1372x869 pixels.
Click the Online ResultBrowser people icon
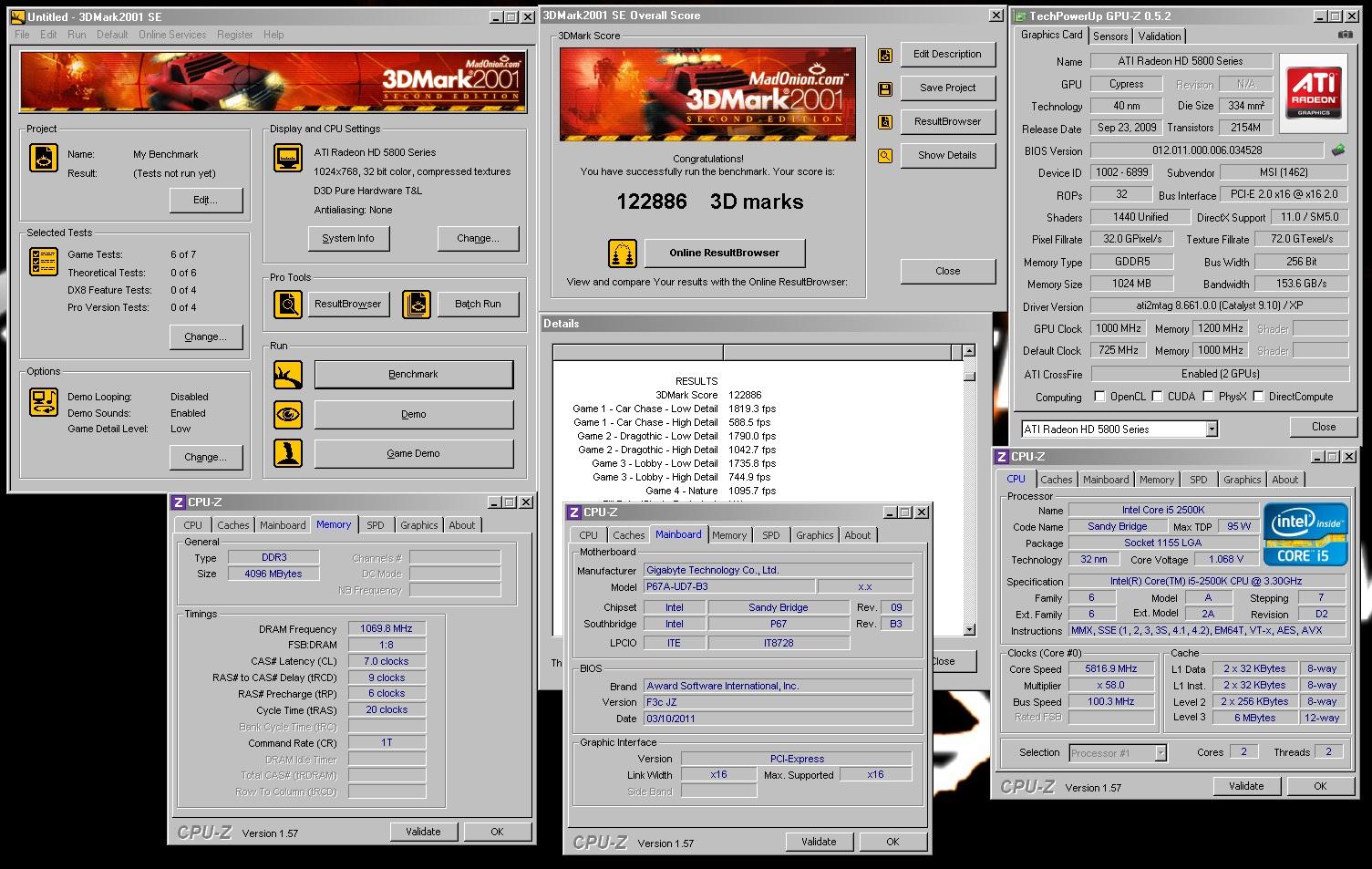623,253
